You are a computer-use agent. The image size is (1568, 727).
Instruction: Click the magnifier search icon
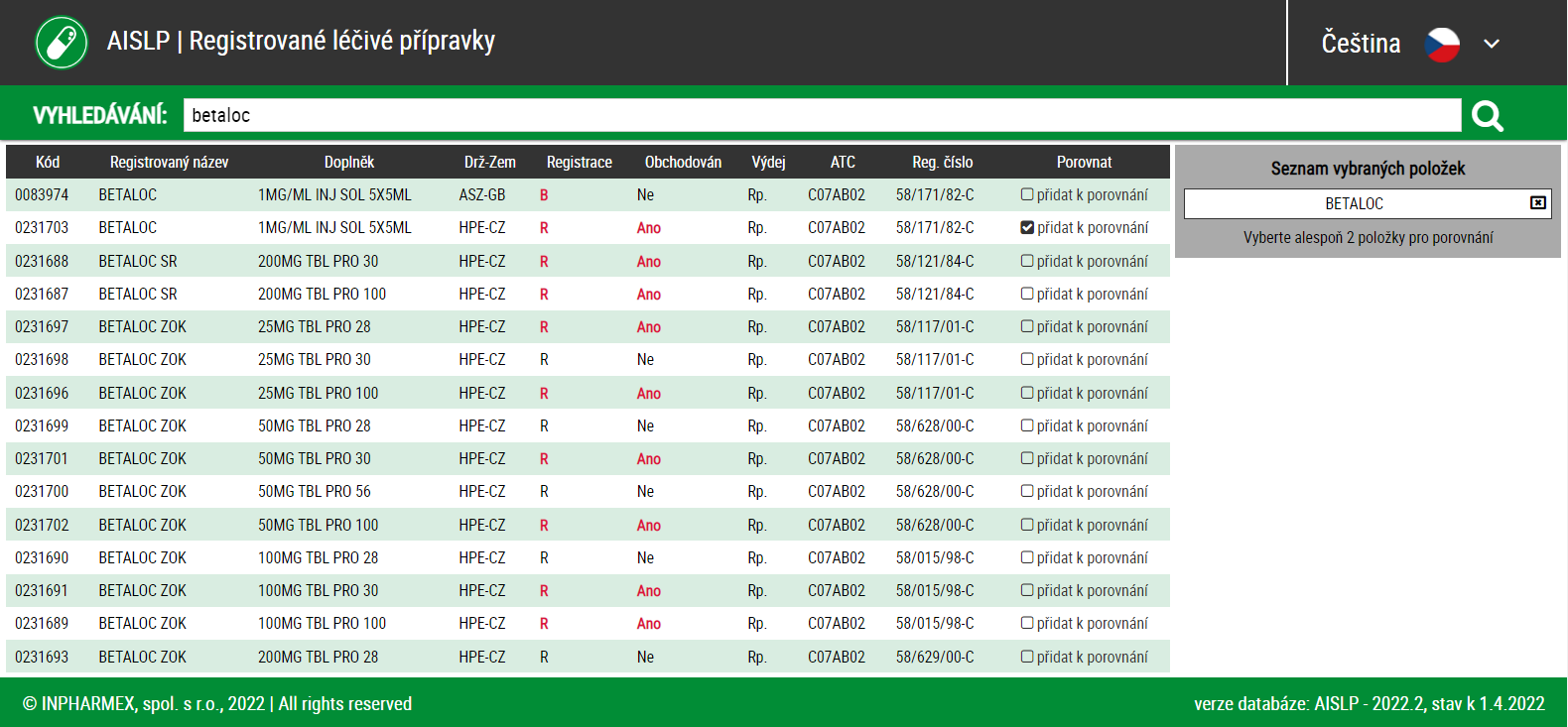pyautogui.click(x=1487, y=116)
